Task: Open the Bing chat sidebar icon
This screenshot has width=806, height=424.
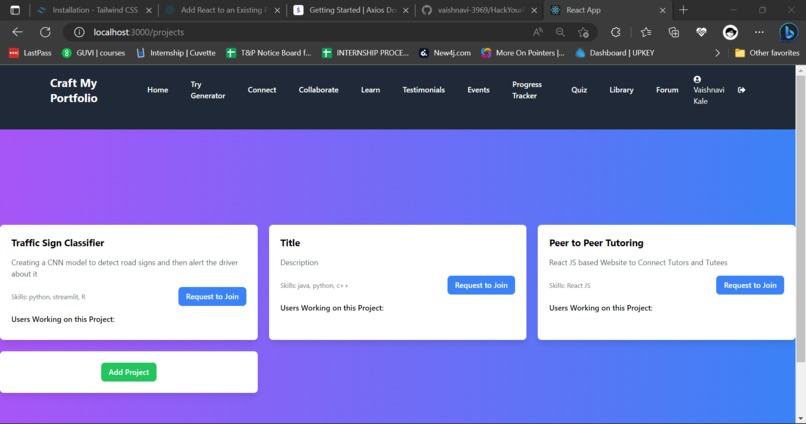Action: point(788,32)
